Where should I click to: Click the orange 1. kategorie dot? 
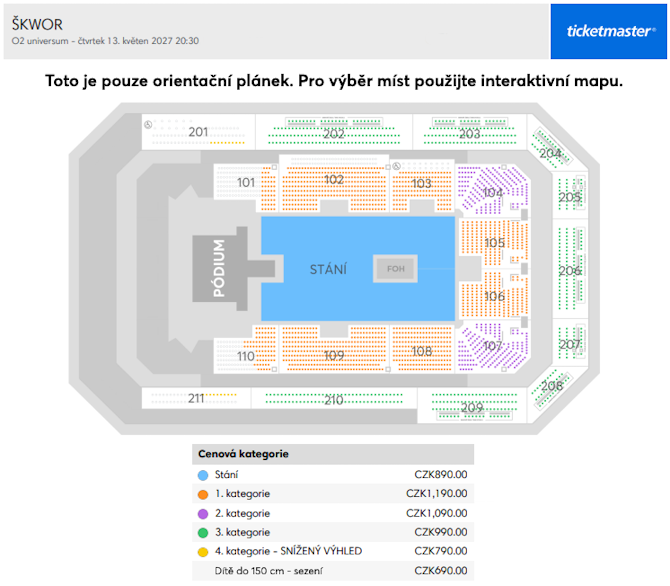(203, 494)
